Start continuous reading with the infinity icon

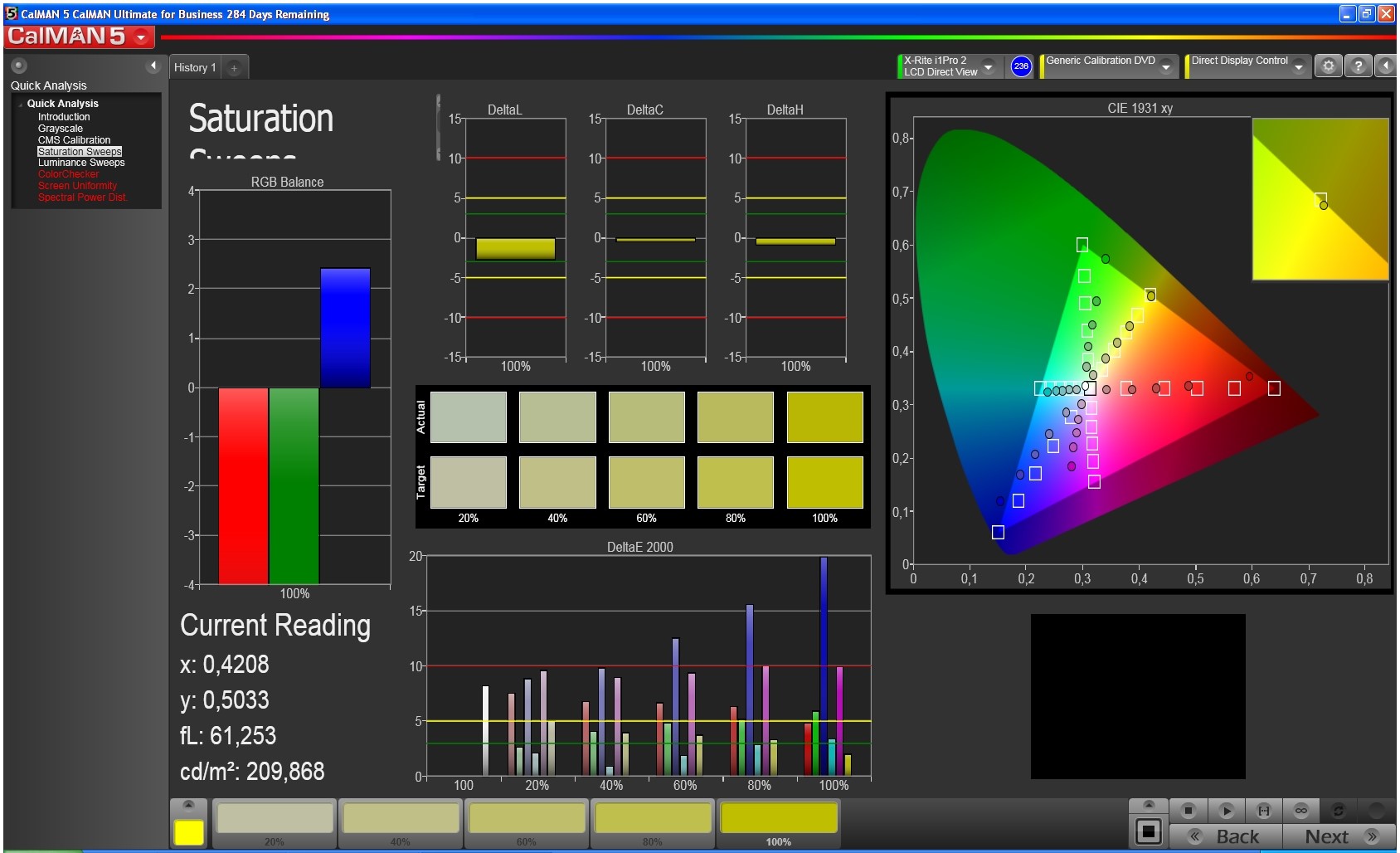click(1300, 810)
